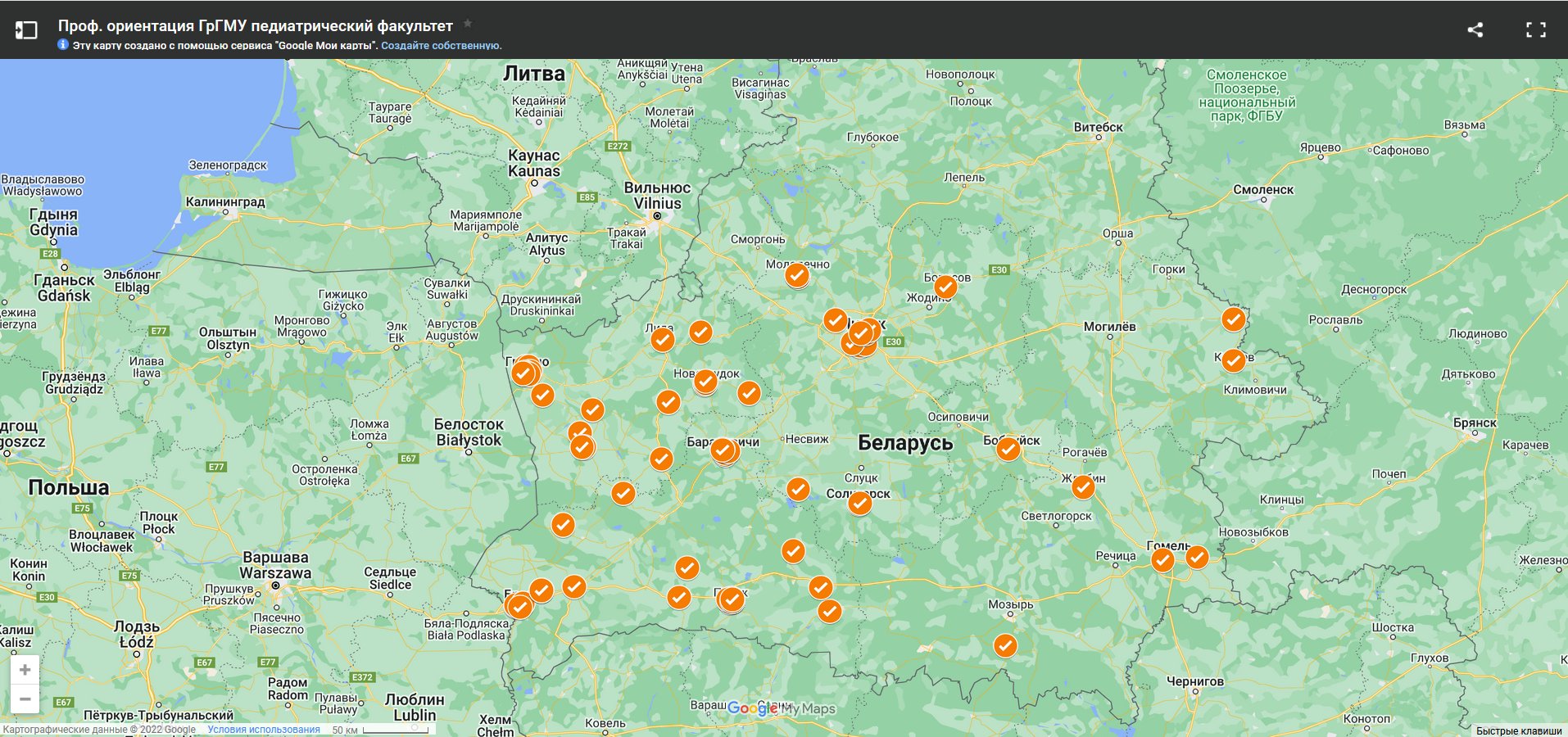Viewport: 1568px width, 737px height.
Task: Click the Могилёв city label
Action: click(x=1110, y=326)
